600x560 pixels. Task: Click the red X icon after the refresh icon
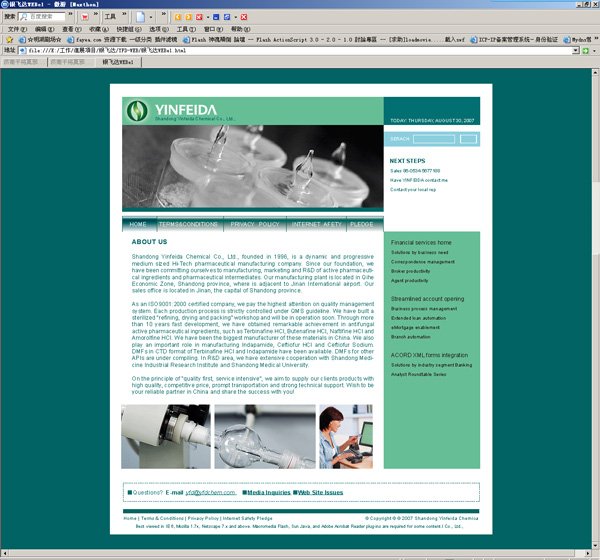tap(244, 17)
